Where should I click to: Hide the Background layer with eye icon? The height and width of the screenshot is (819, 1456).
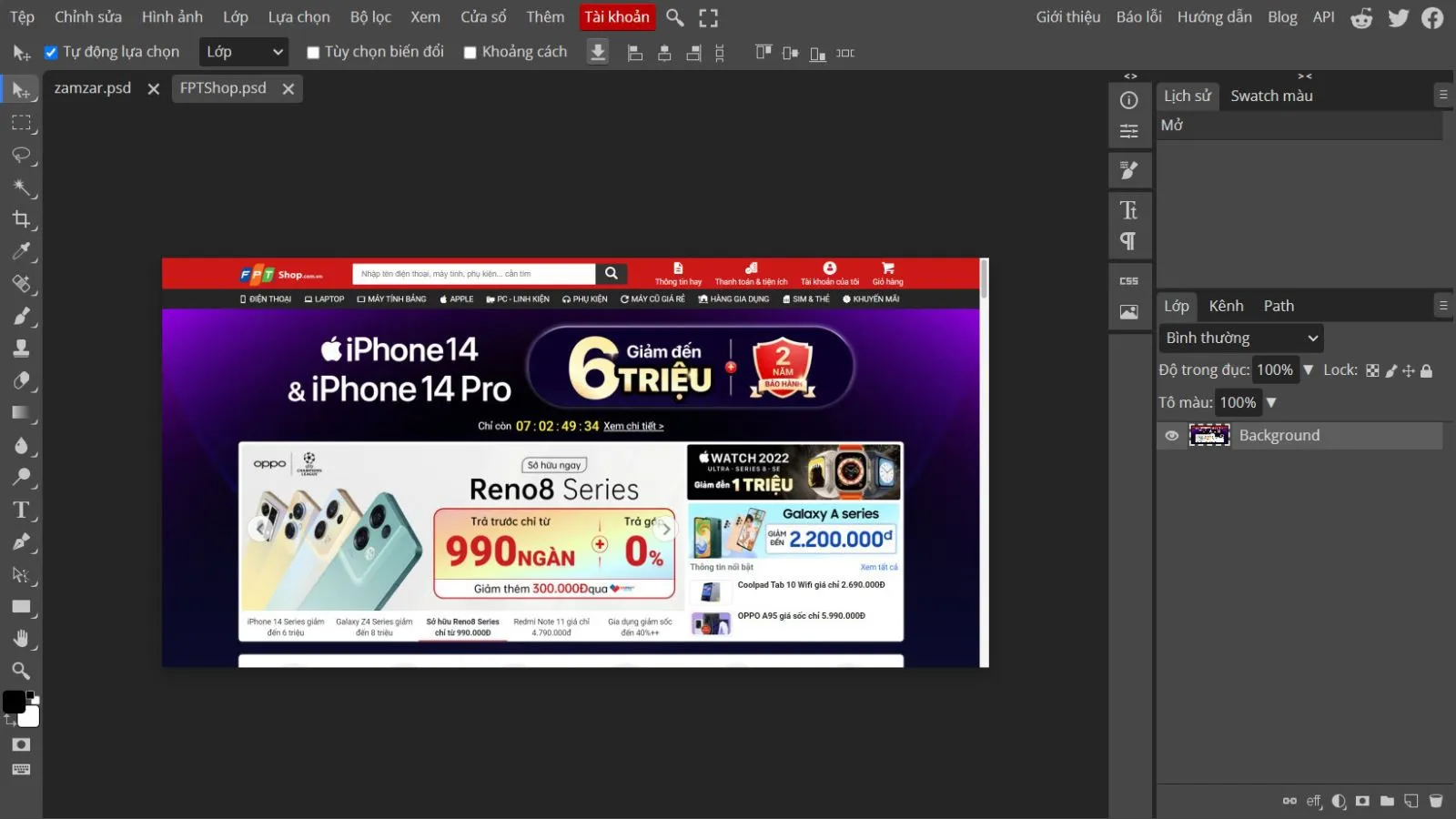pos(1172,436)
